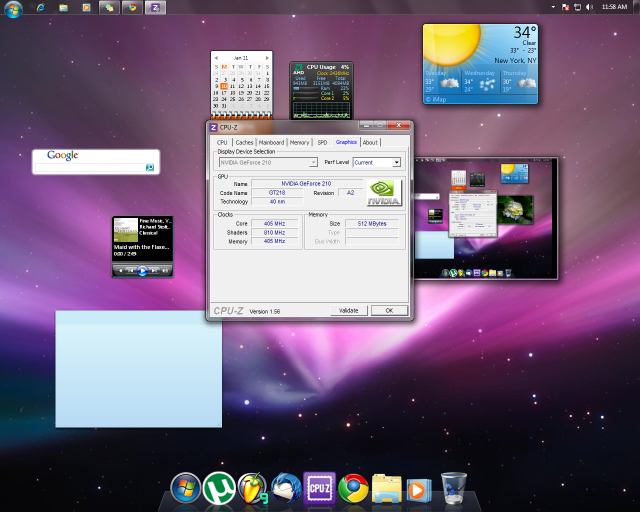Click New York, NY in weather gadget
Image resolution: width=640 pixels, height=512 pixels.
[515, 60]
